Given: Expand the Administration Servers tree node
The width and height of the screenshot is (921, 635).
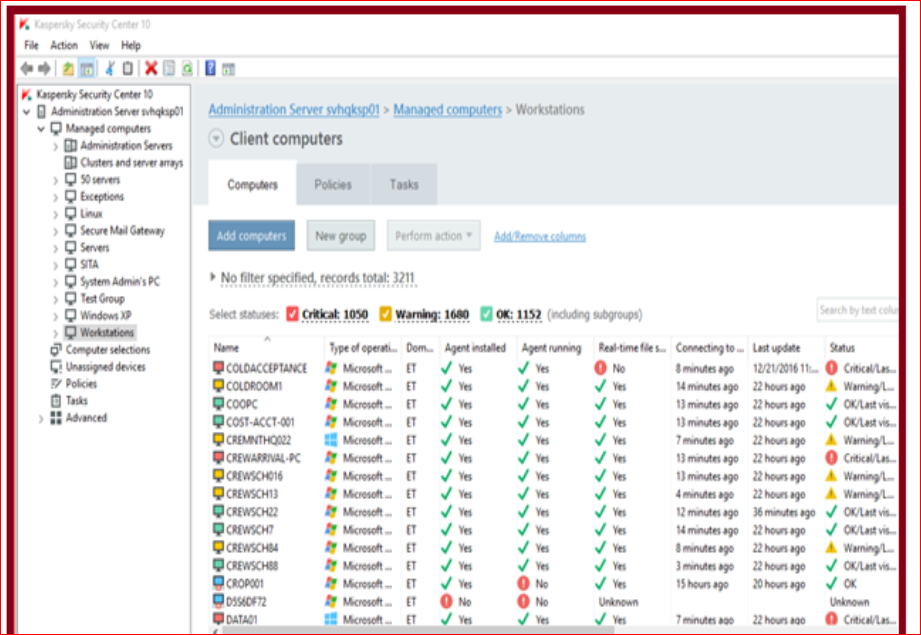Looking at the screenshot, I should (56, 146).
